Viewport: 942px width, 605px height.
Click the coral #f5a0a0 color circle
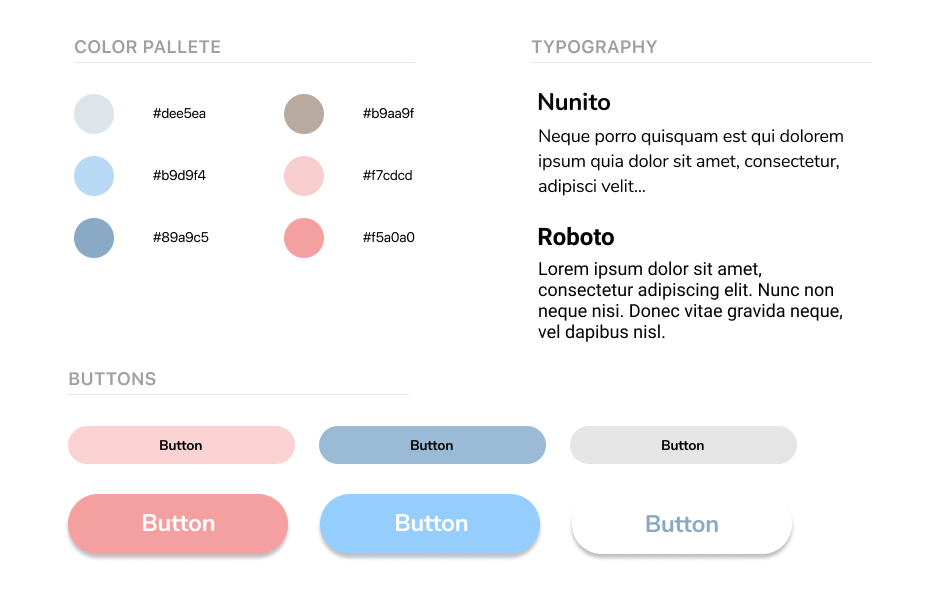[x=304, y=238]
